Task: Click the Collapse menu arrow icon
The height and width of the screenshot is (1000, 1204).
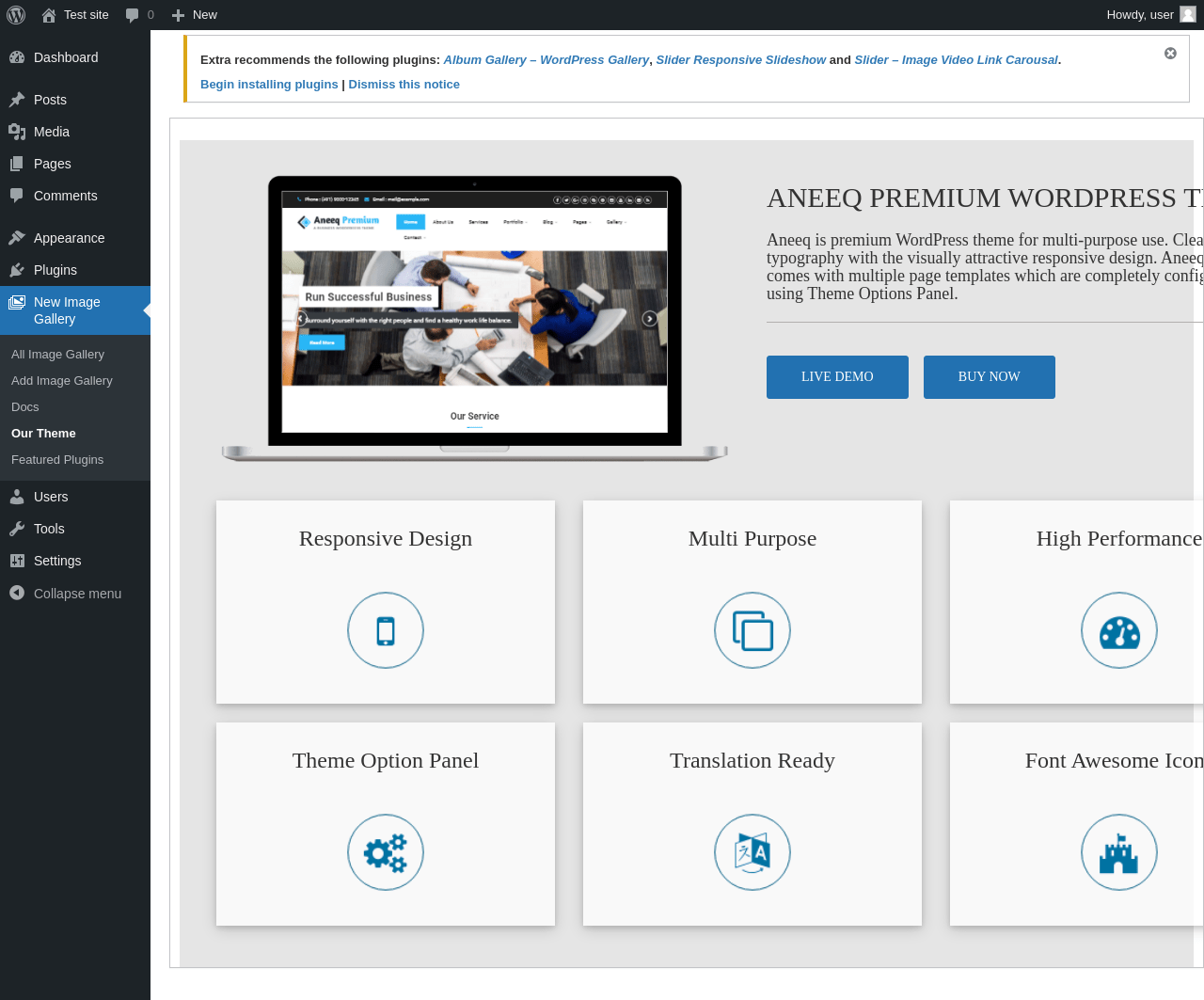Action: 17,593
